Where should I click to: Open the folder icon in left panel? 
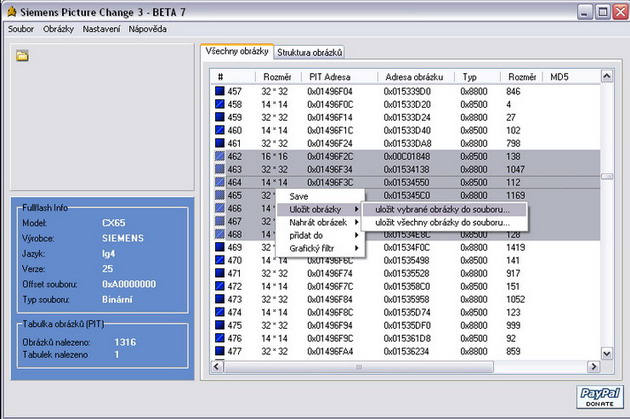click(x=22, y=56)
